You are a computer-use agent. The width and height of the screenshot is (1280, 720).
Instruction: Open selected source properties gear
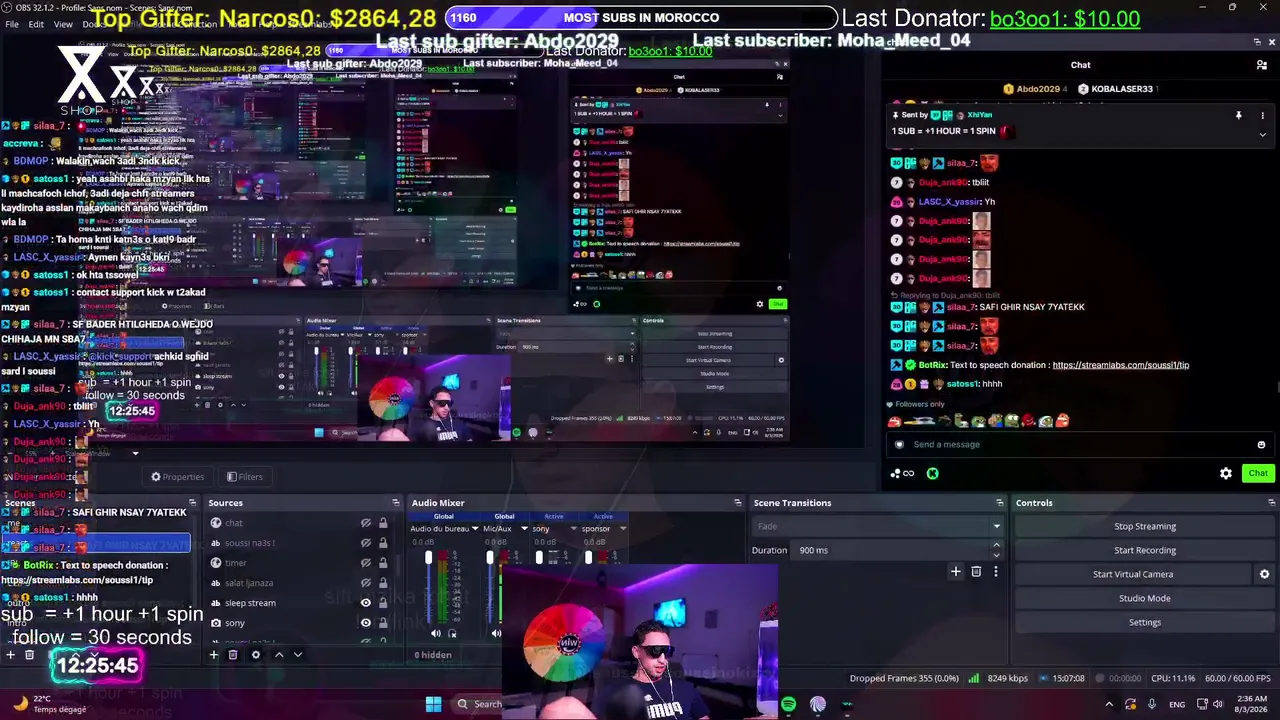(x=256, y=655)
